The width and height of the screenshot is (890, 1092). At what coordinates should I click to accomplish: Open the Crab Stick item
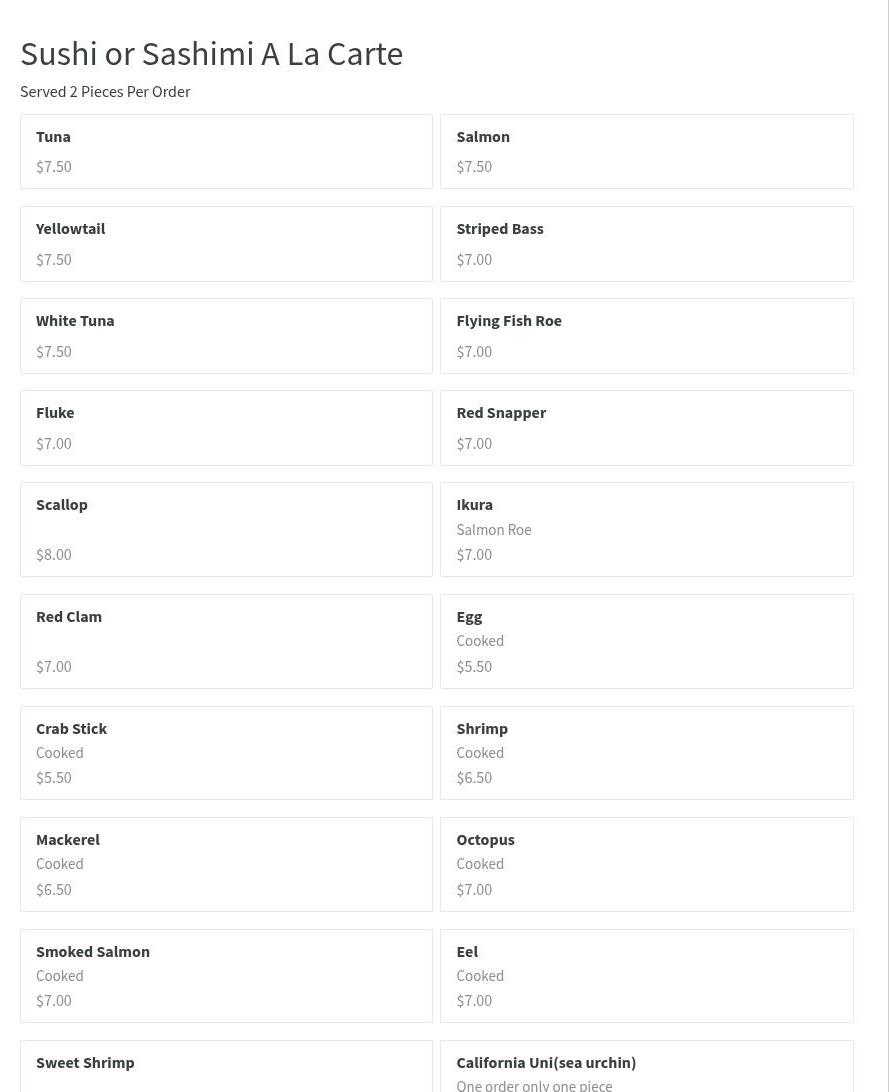pos(226,753)
